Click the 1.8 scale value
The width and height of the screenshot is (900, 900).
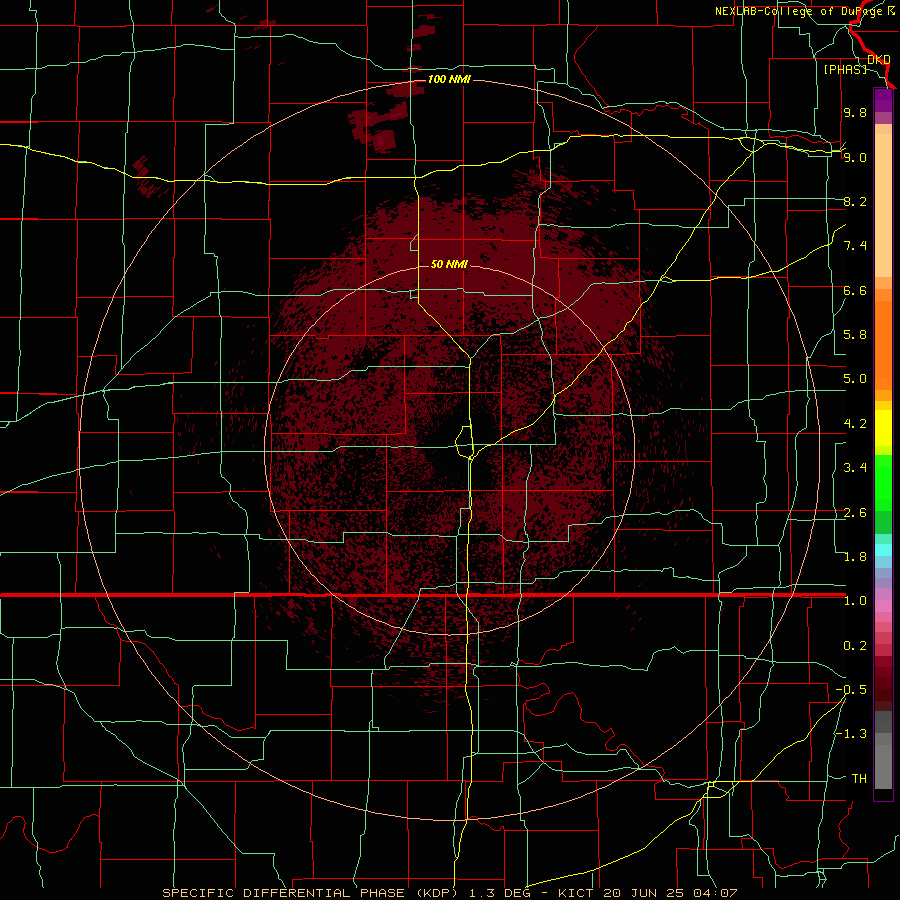(x=855, y=557)
